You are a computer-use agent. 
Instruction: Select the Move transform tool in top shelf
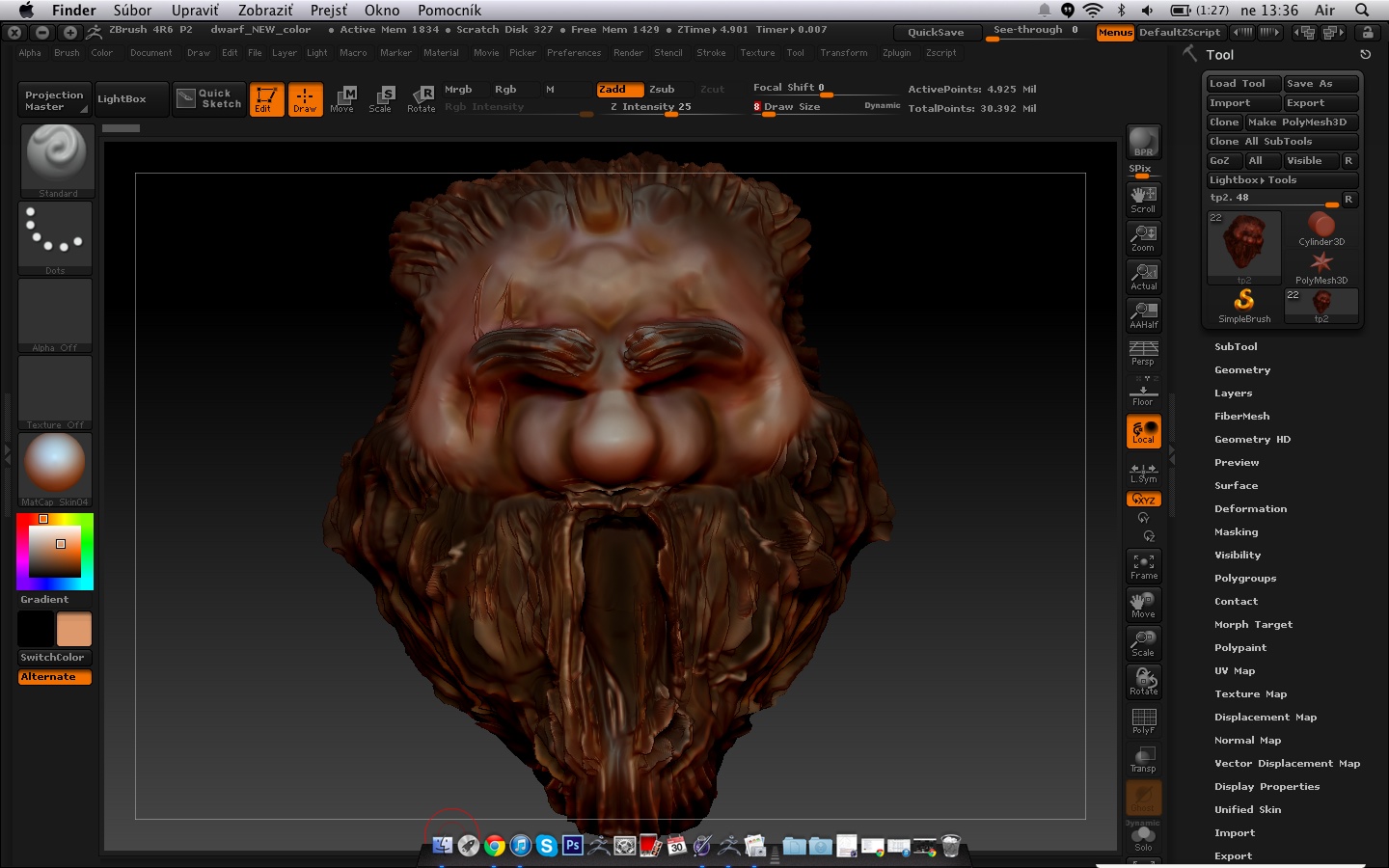[x=342, y=98]
